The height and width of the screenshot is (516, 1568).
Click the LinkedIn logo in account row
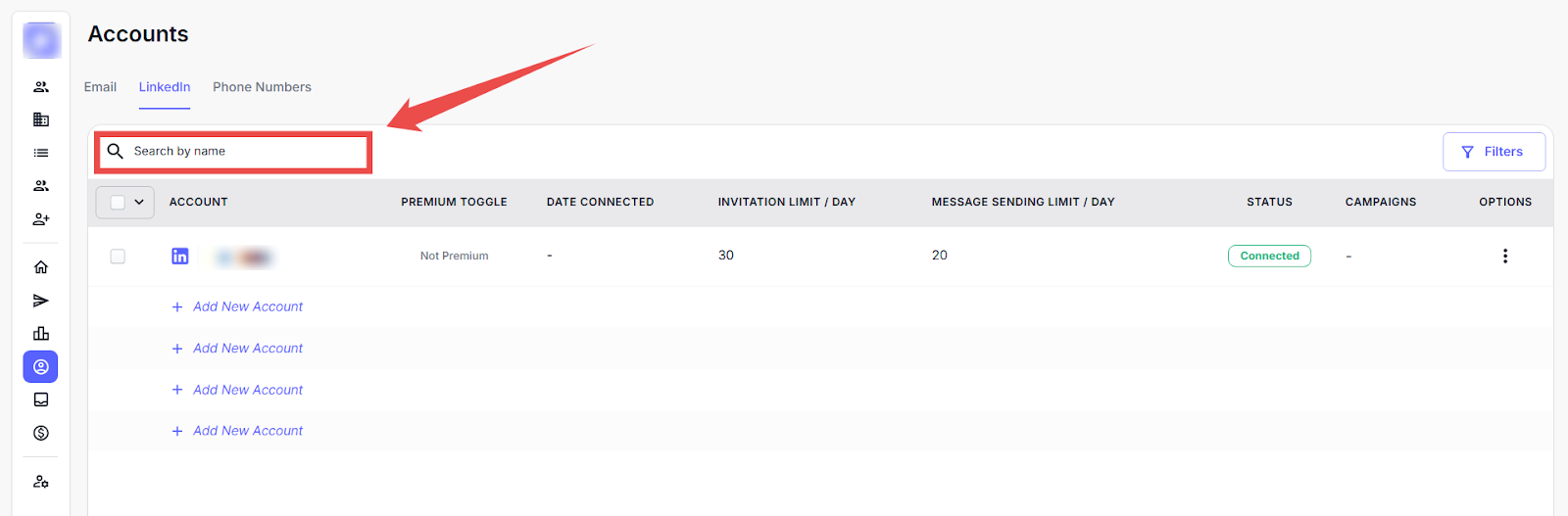tap(180, 257)
